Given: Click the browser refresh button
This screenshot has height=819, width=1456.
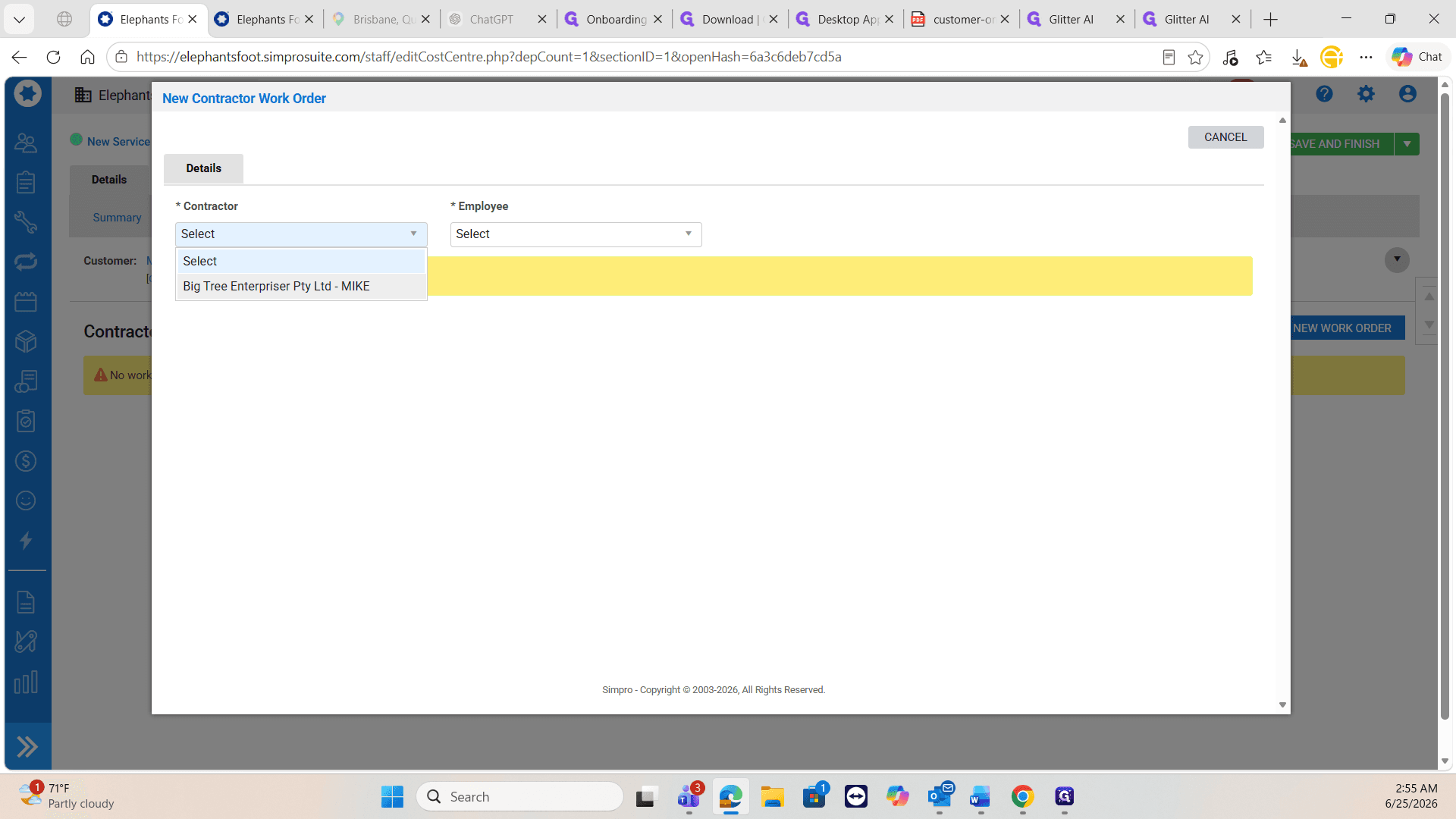Looking at the screenshot, I should click(x=53, y=57).
